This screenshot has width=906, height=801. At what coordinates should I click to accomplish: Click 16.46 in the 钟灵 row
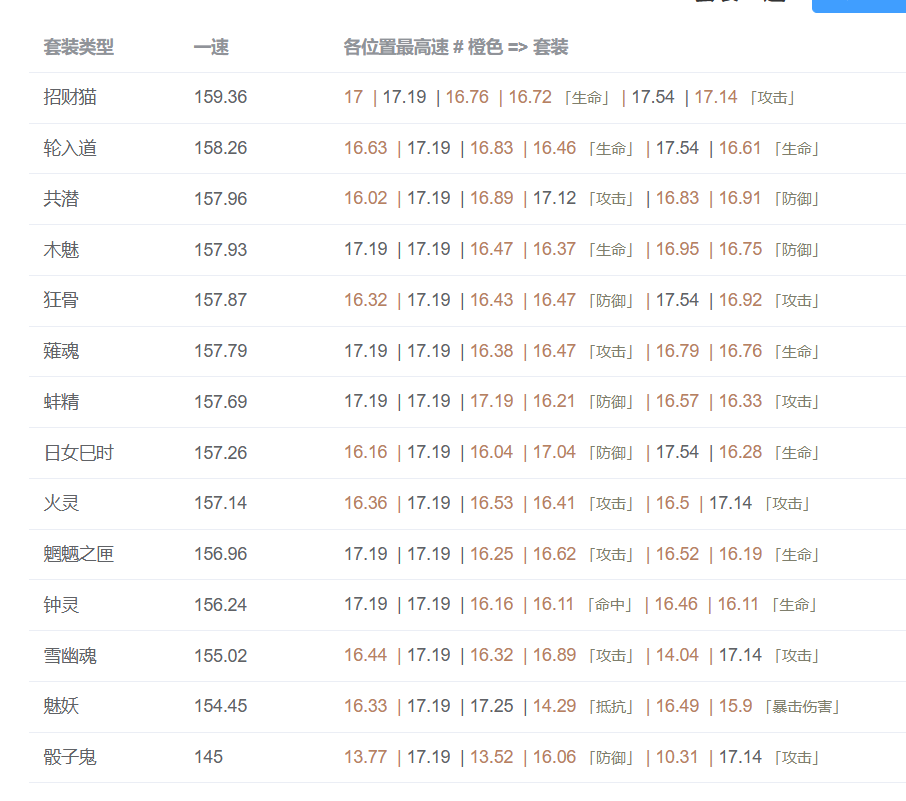point(676,604)
